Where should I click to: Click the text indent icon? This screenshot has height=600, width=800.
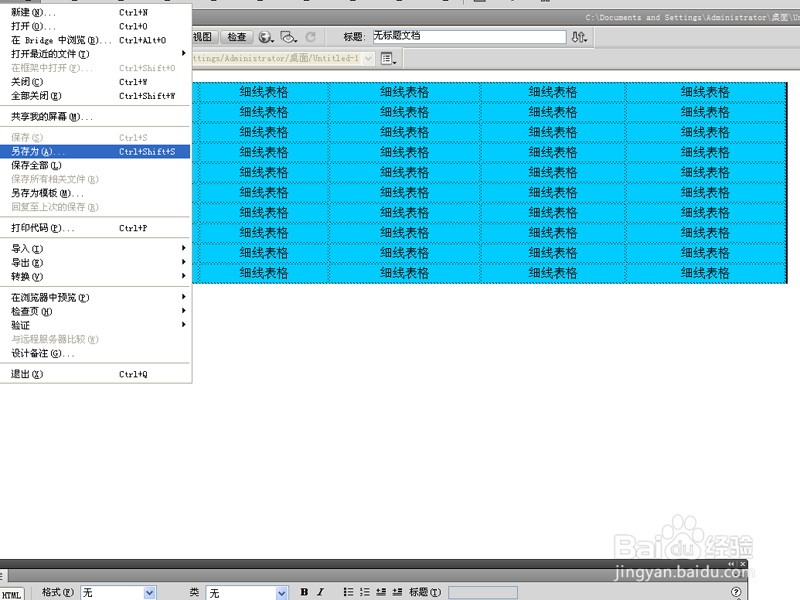click(397, 592)
